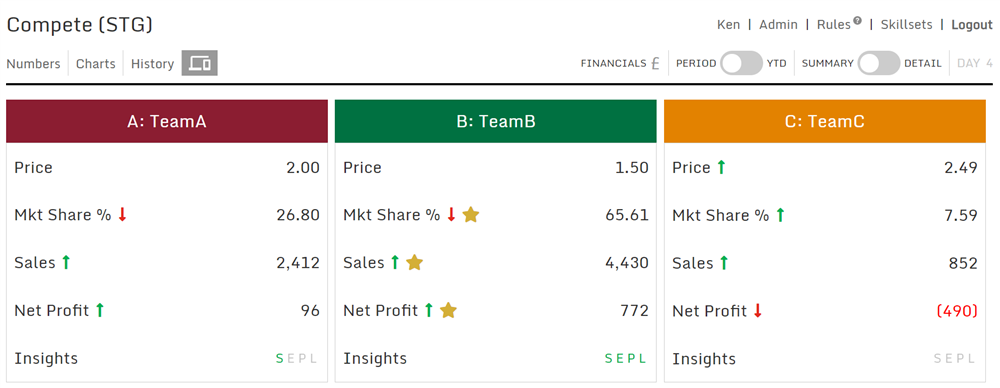Click TeamB's Sales gold star icon

[415, 262]
